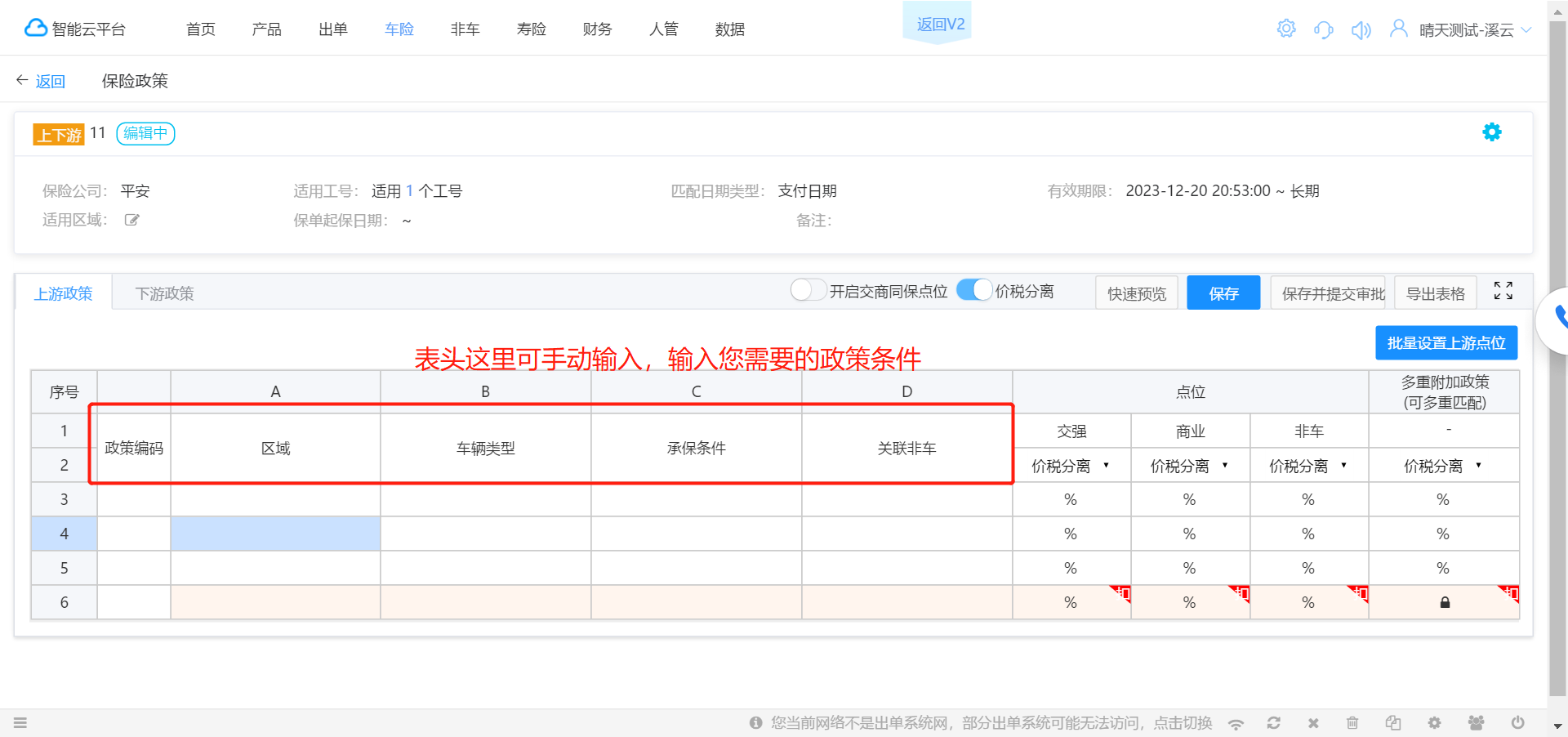1568x737 pixels.
Task: Click 区域 header cell
Action: pos(276,448)
